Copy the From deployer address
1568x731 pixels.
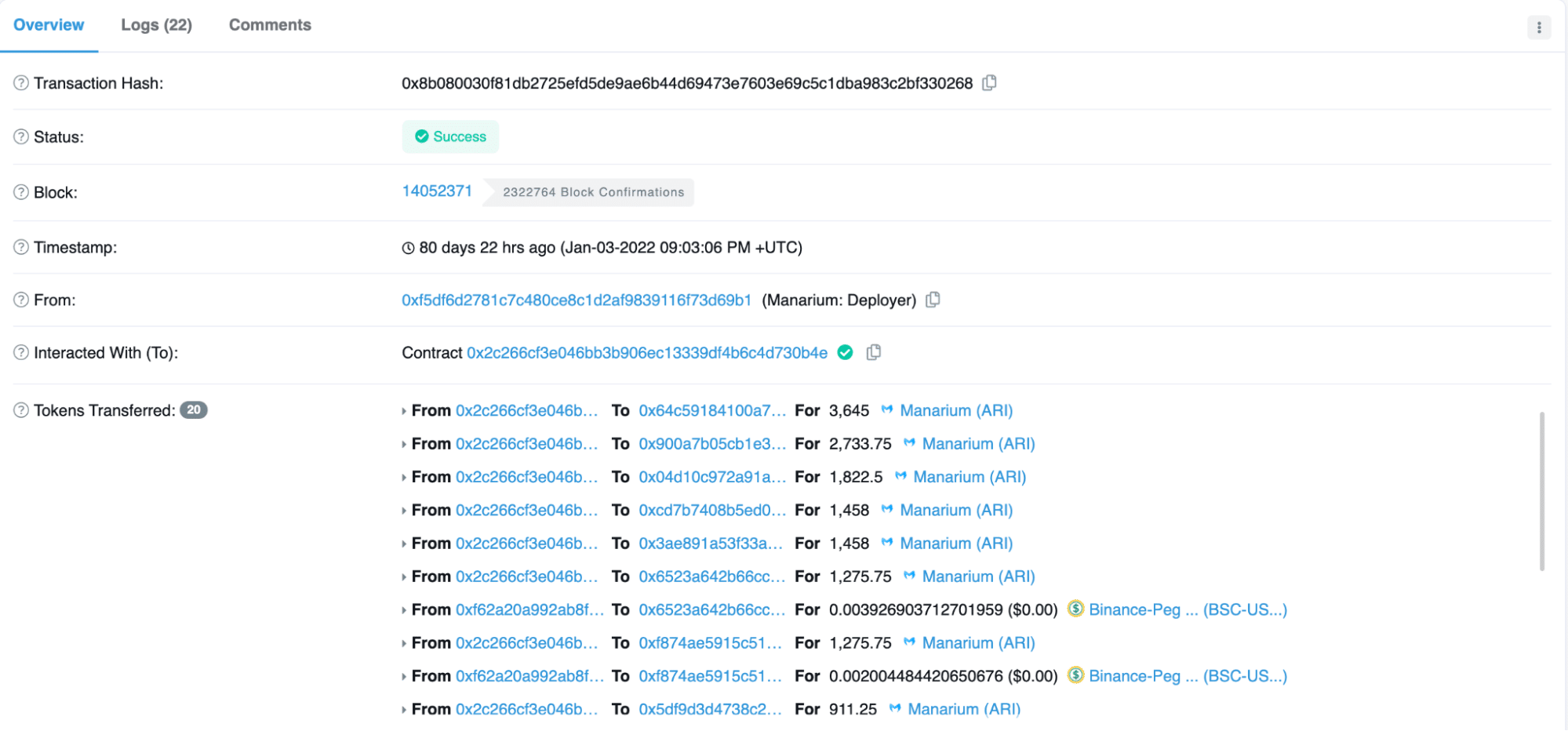point(933,300)
